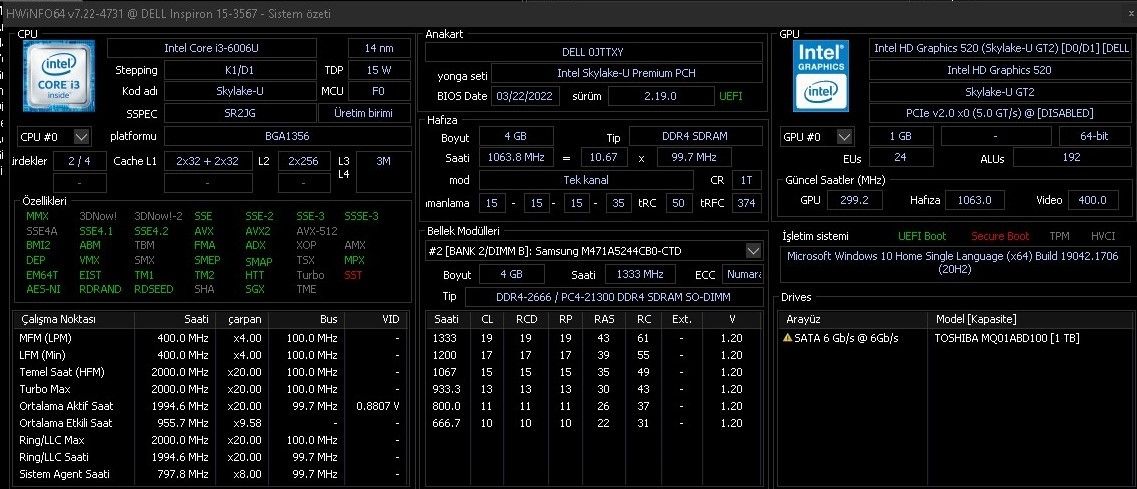1137x489 pixels.
Task: Click the Intel HD Graphics 520 field
Action: [999, 70]
